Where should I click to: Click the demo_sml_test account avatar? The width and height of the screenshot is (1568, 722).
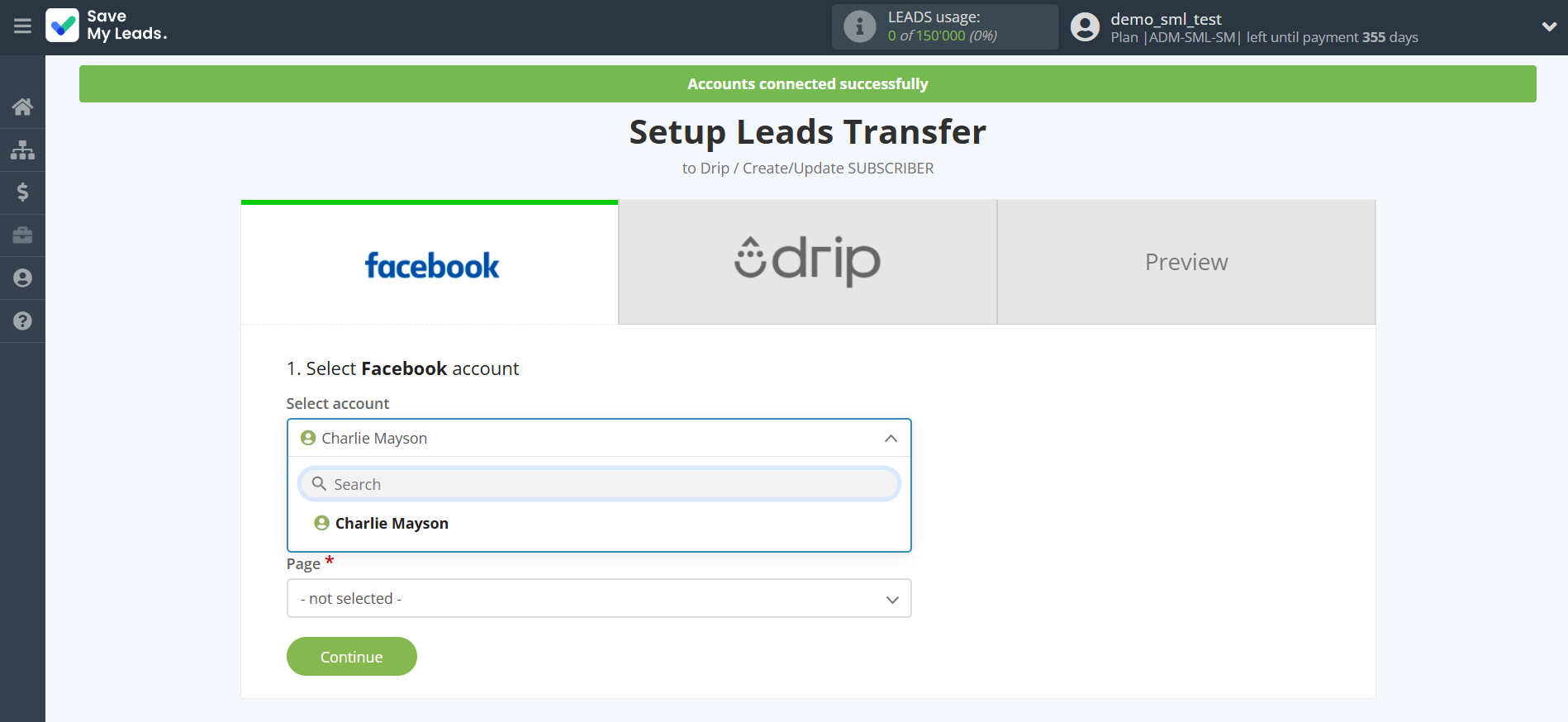tap(1085, 27)
